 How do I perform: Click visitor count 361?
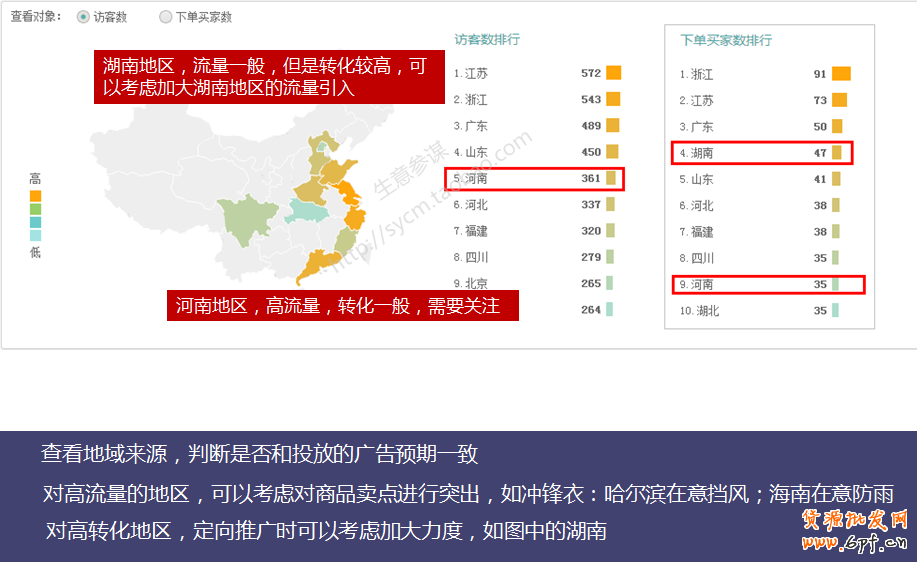coord(591,178)
